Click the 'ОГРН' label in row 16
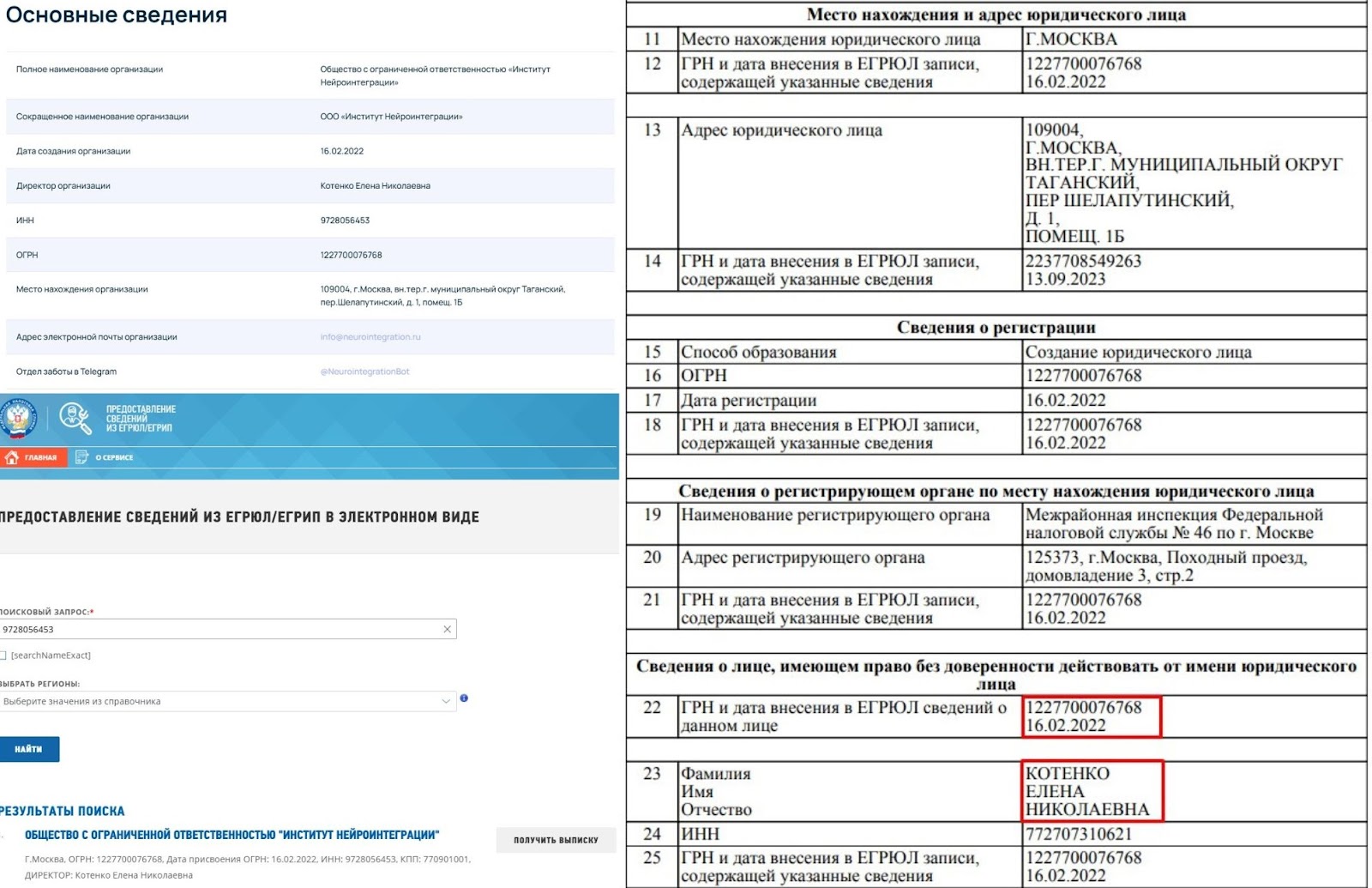The height and width of the screenshot is (888, 1372). 703,376
